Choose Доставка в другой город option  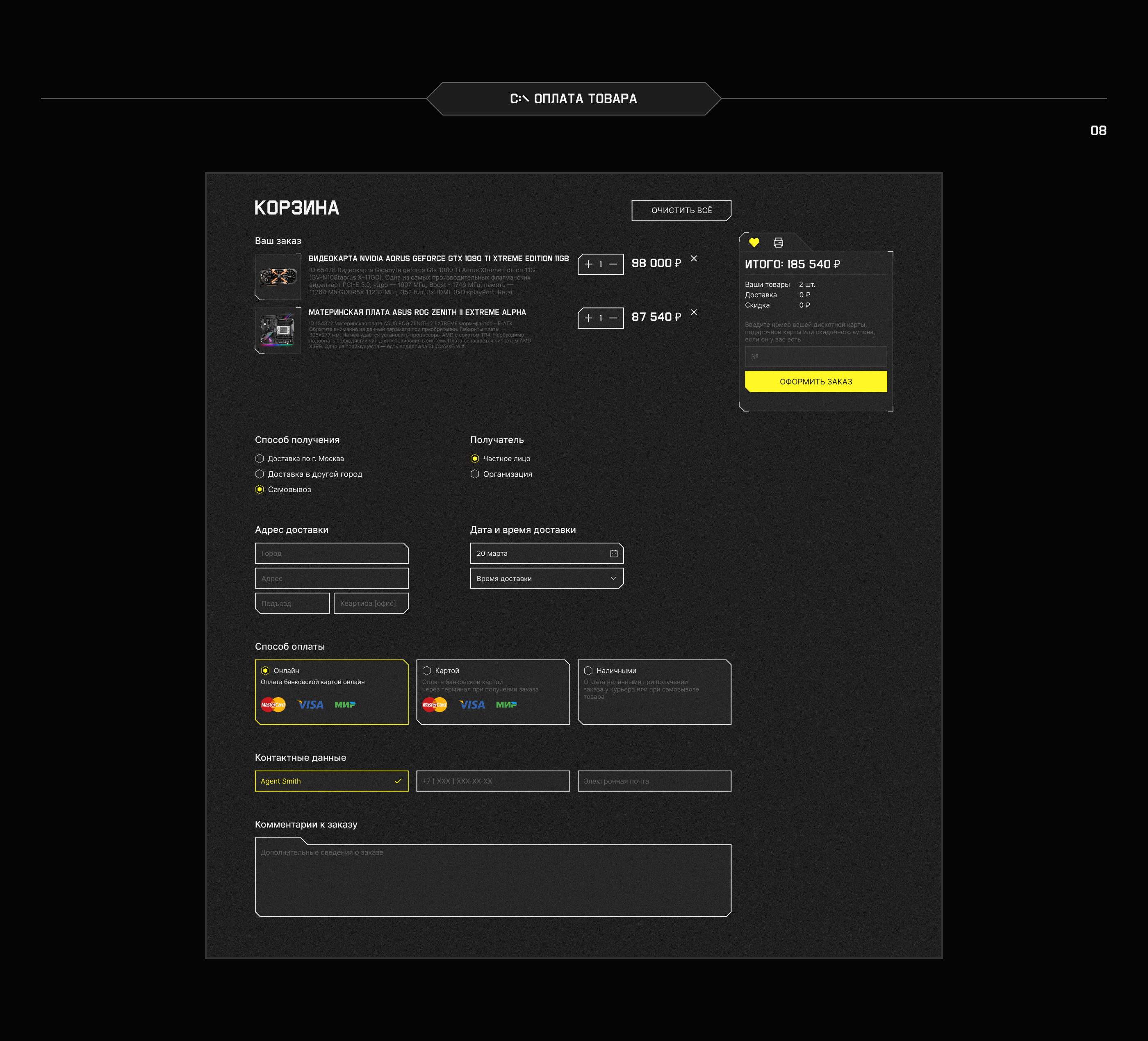(260, 474)
